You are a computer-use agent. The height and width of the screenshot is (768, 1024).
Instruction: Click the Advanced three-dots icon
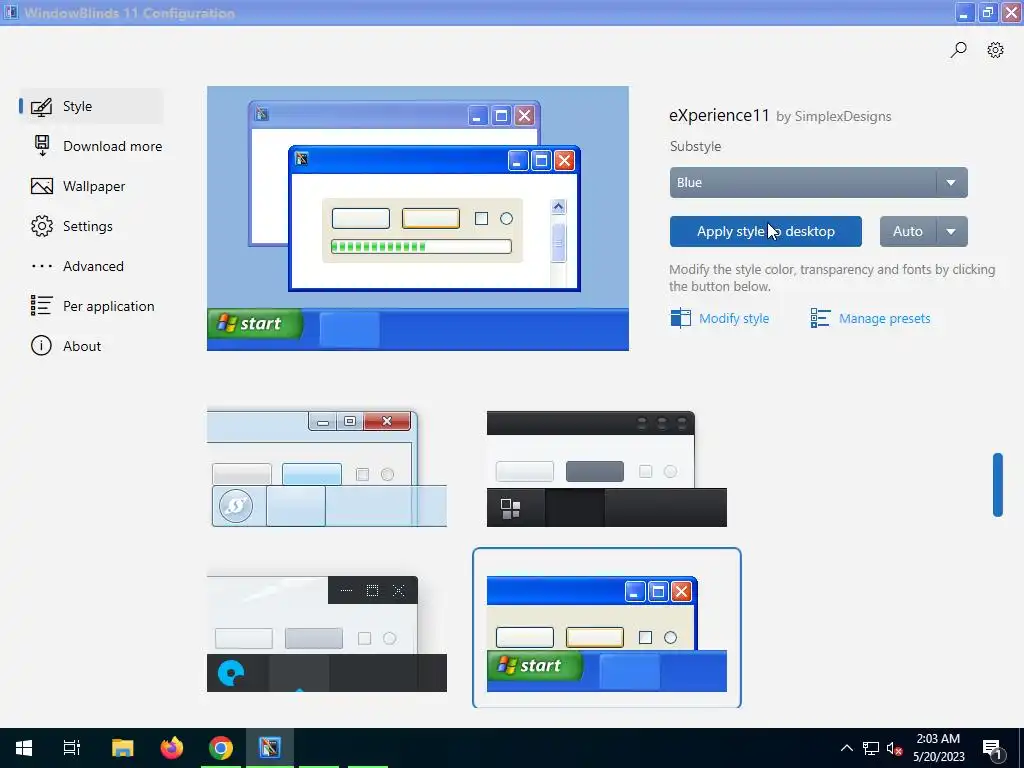(x=42, y=266)
